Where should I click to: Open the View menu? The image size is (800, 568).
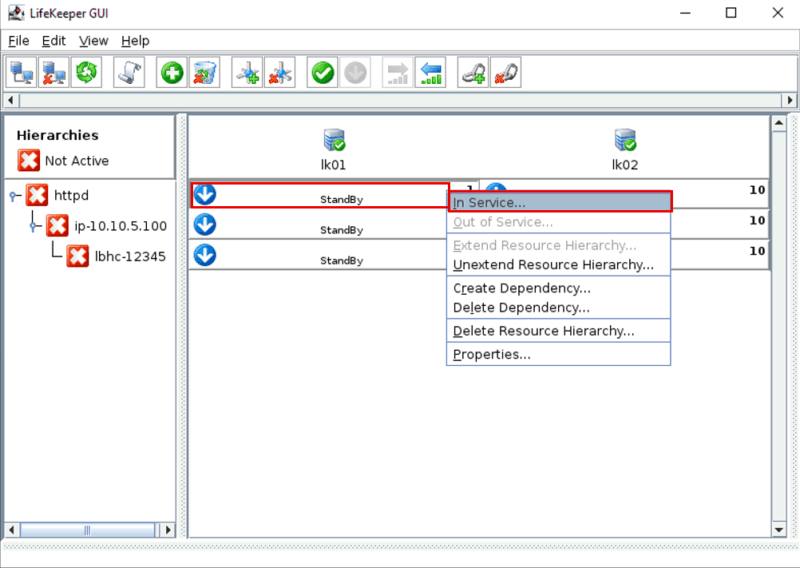pyautogui.click(x=93, y=41)
